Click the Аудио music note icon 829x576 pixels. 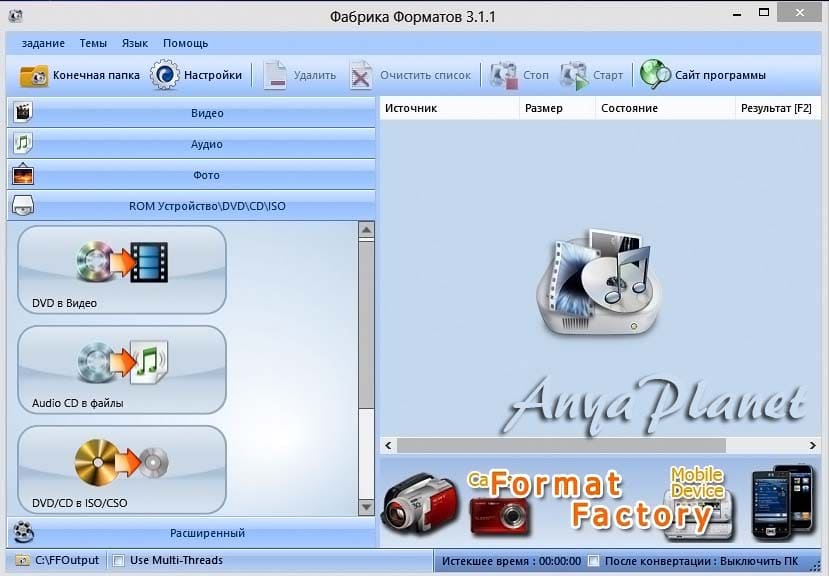(23, 143)
